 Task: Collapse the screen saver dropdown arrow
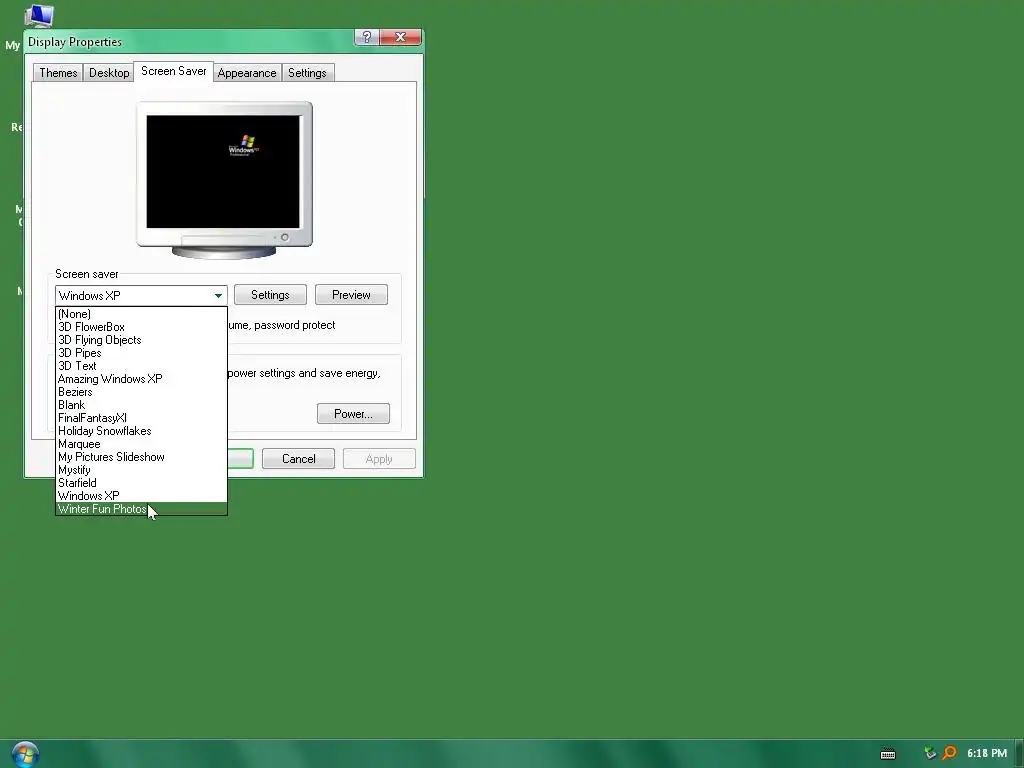tap(218, 296)
